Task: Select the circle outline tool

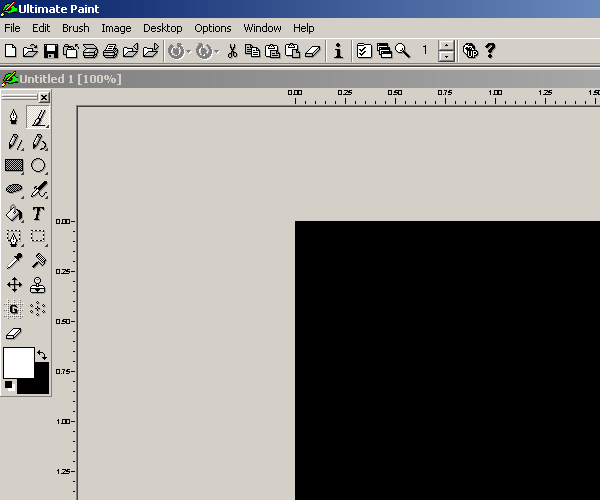Action: tap(38, 166)
